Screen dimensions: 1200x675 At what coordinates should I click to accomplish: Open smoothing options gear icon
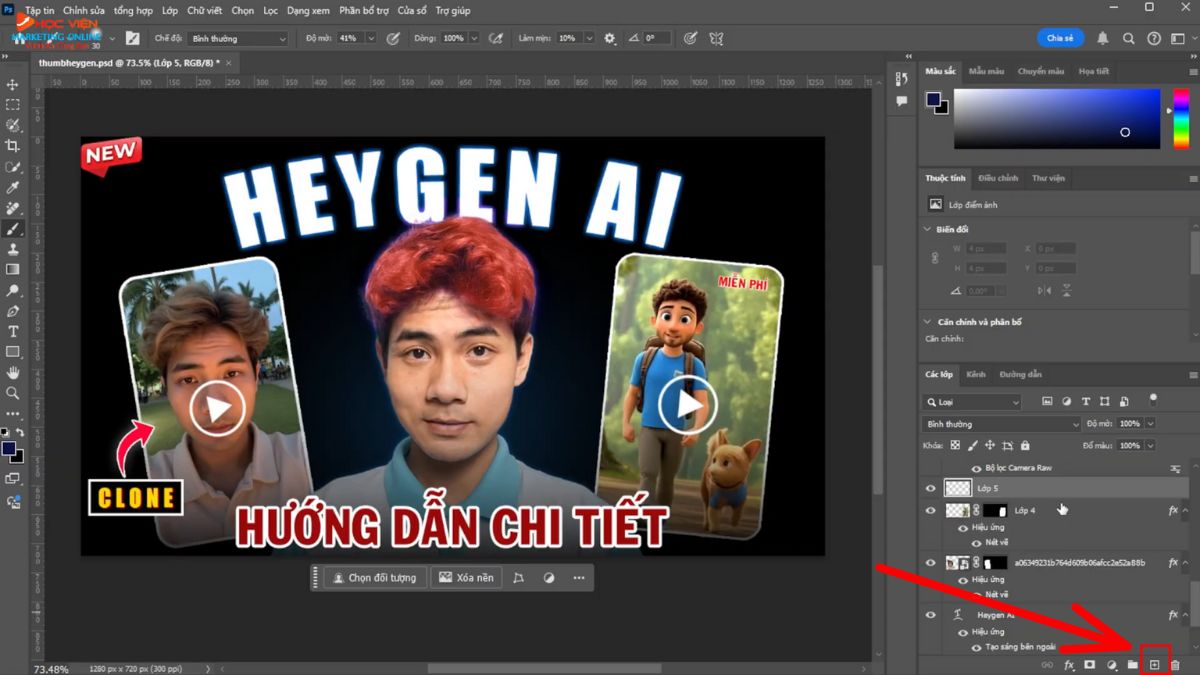610,38
